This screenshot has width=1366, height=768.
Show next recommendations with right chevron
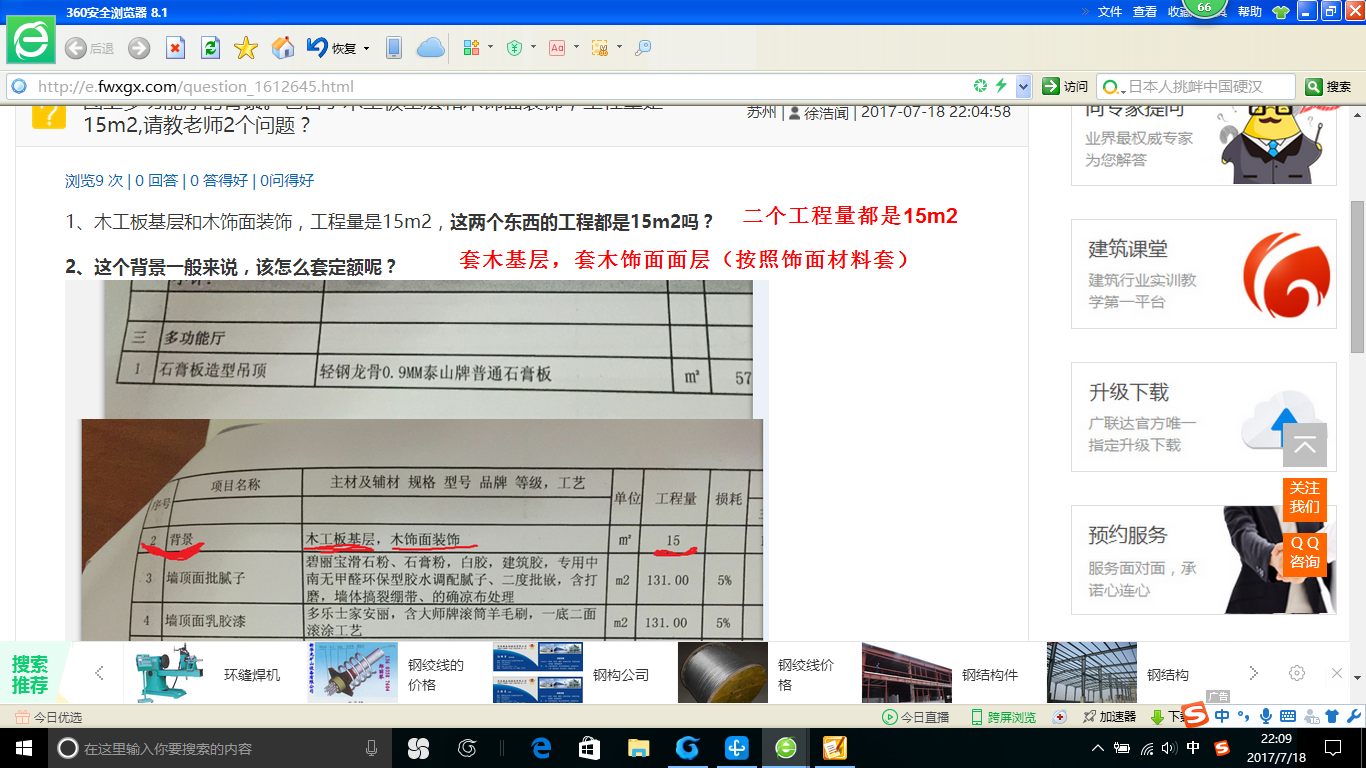pyautogui.click(x=1253, y=673)
